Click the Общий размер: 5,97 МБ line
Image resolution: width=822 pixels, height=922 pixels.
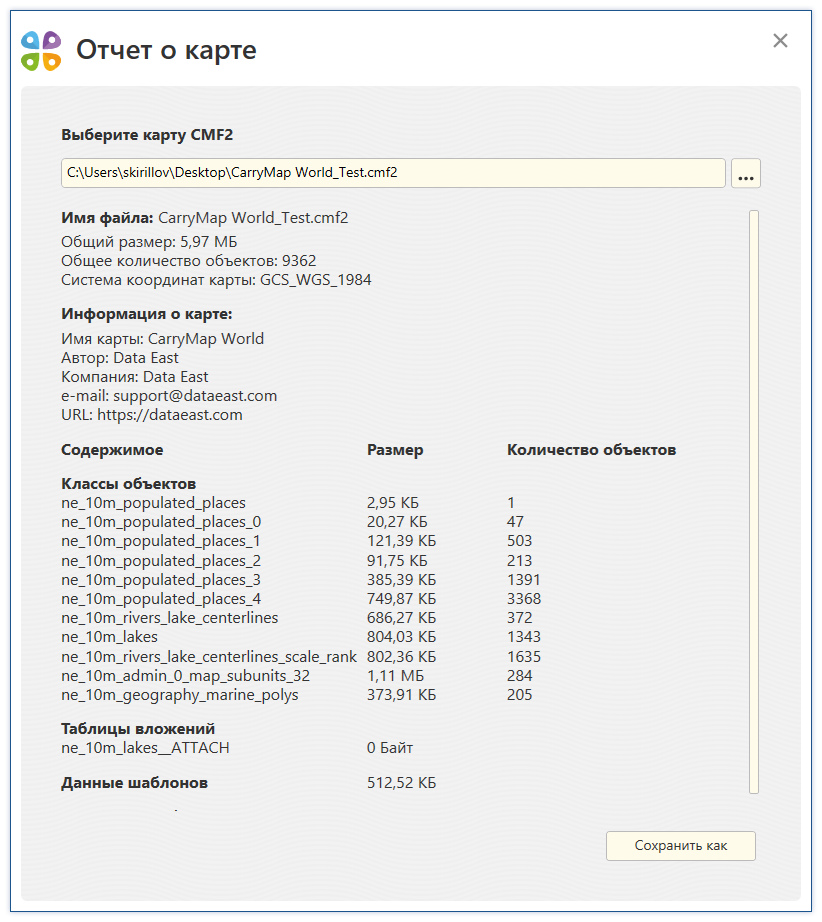pyautogui.click(x=149, y=242)
